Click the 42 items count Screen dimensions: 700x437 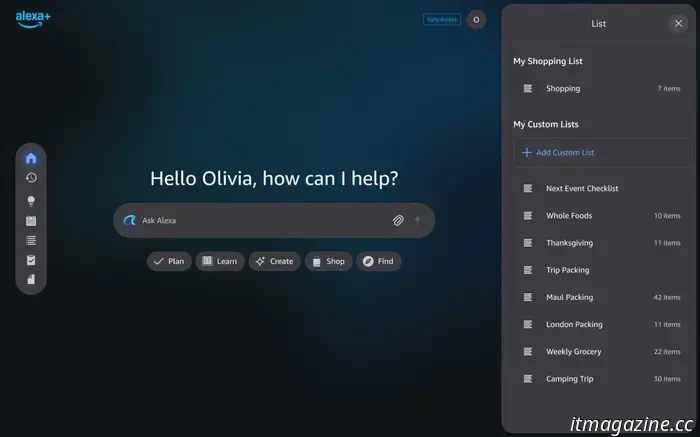(667, 297)
